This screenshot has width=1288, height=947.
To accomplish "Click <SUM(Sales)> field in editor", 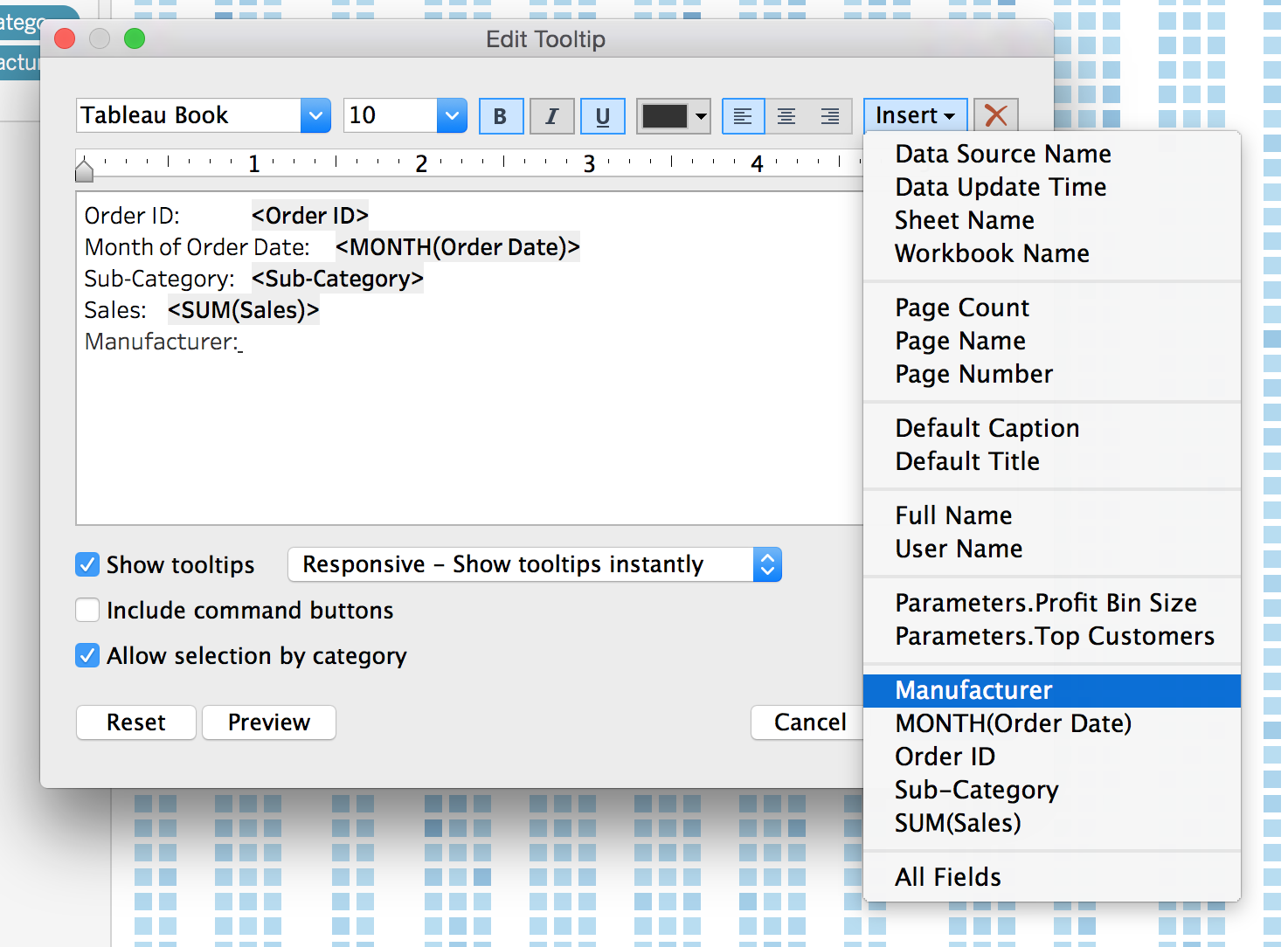I will 244,309.
